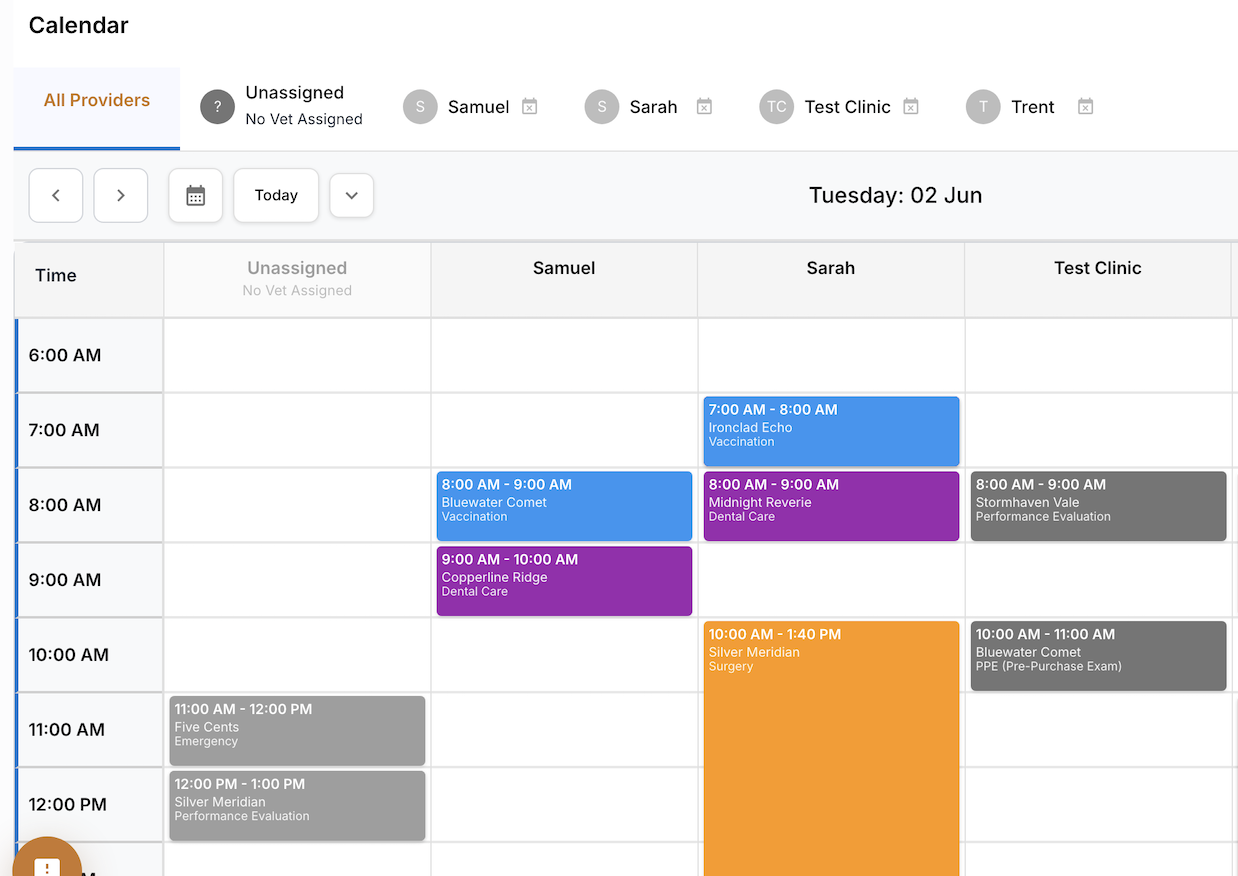Click the Test Clinic column header
The width and height of the screenshot is (1238, 876).
point(1098,279)
